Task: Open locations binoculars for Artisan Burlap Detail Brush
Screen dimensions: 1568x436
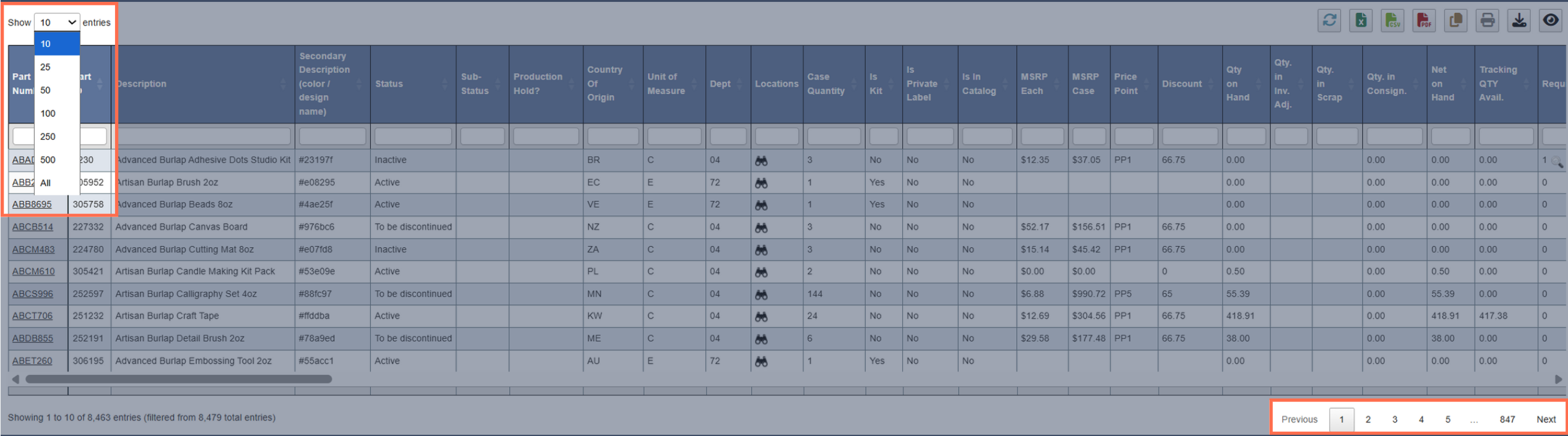Action: [x=761, y=339]
